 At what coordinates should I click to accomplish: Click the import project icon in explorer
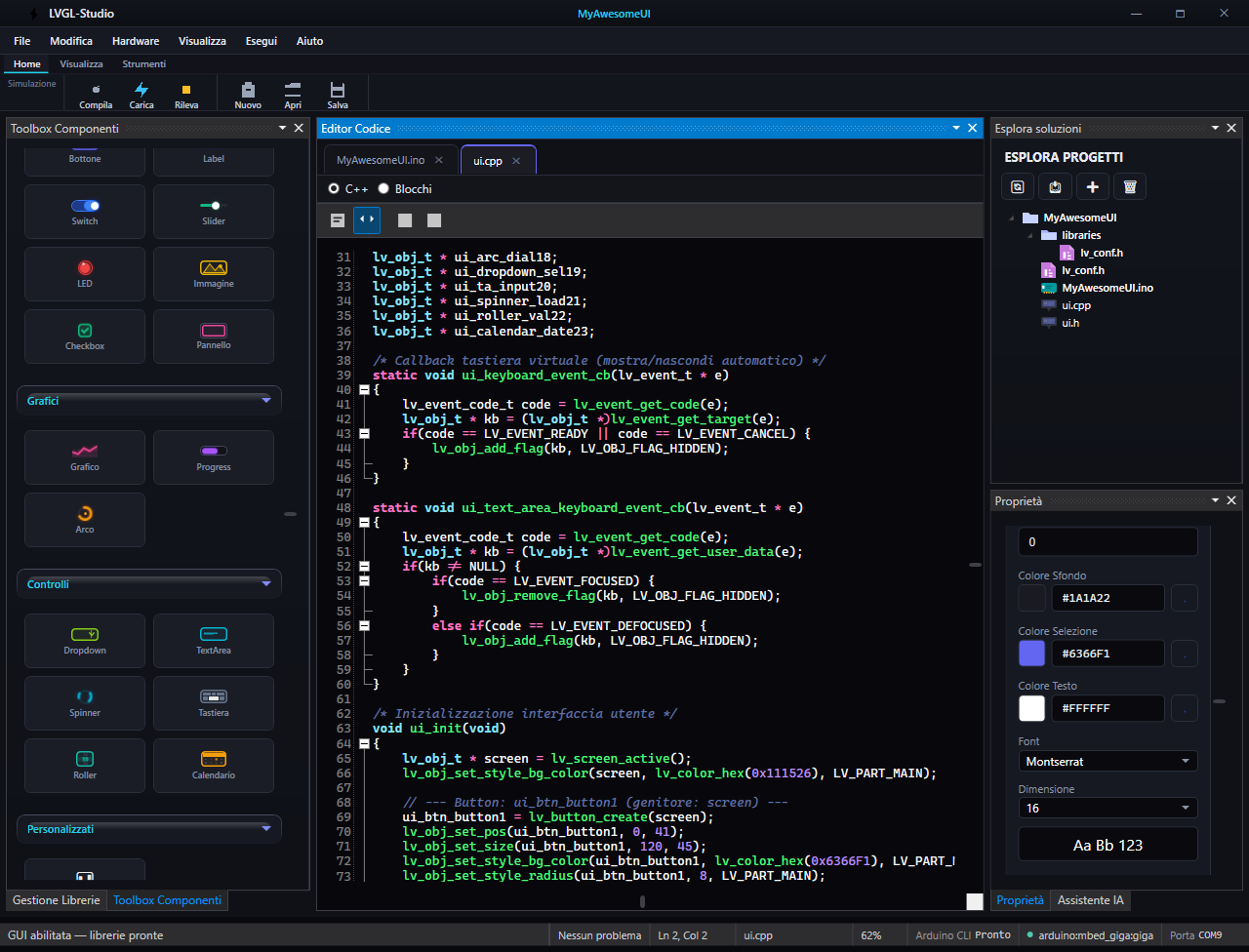[1055, 186]
